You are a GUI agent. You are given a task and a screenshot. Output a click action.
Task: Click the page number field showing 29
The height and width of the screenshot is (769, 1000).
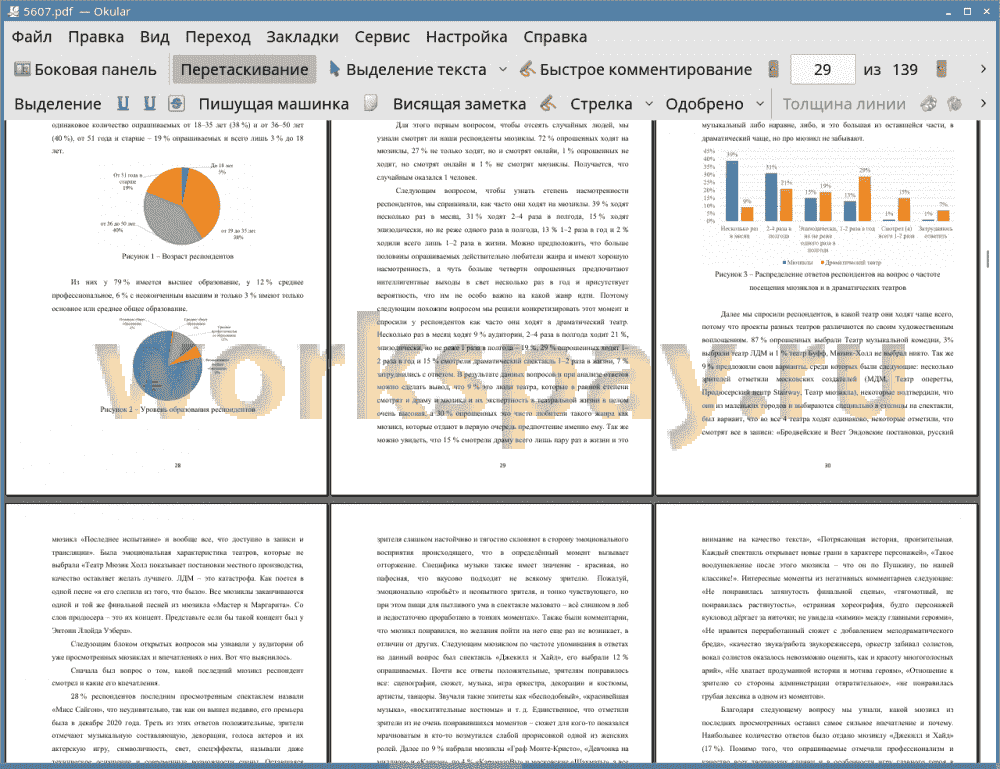coord(823,70)
